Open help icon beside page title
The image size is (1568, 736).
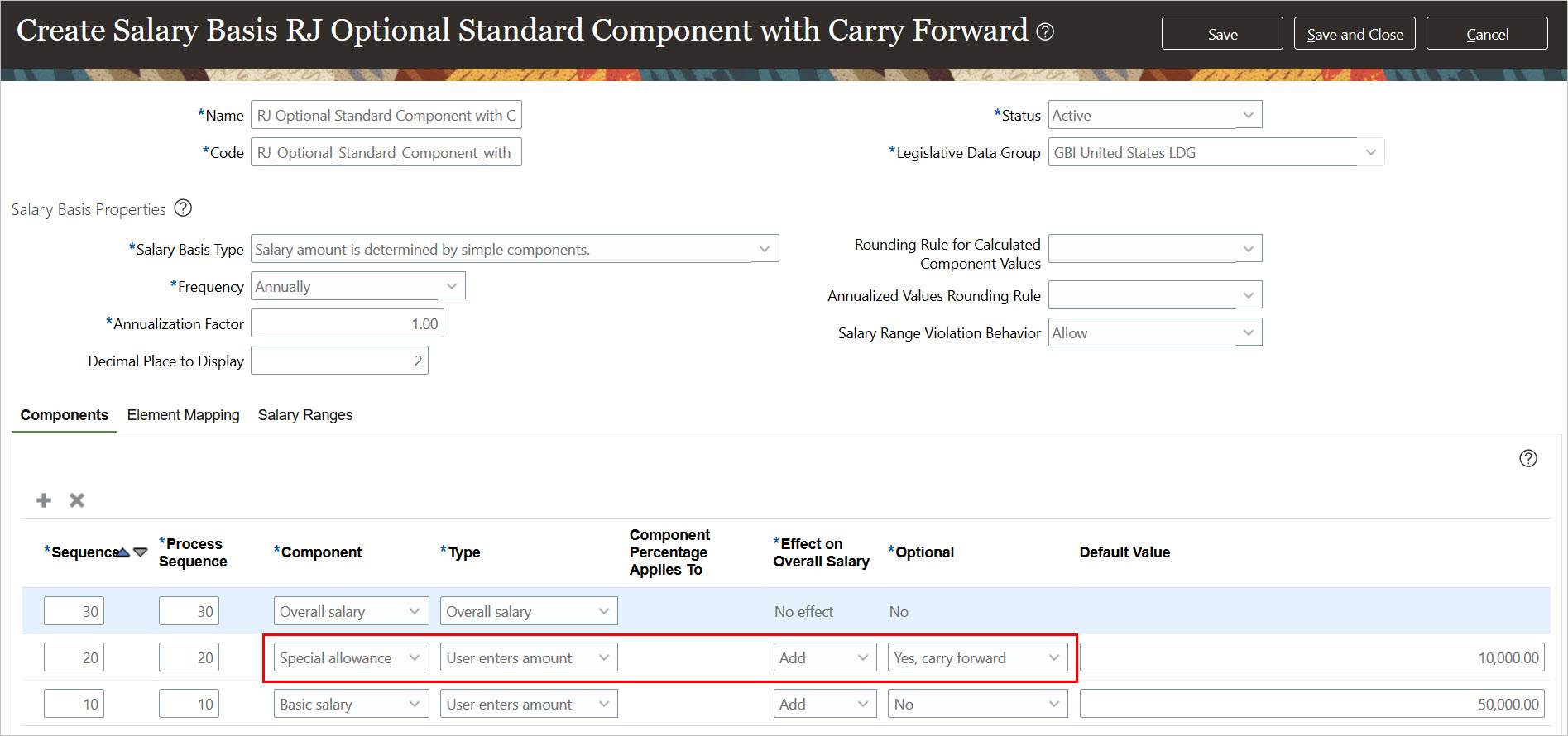coord(1045,31)
